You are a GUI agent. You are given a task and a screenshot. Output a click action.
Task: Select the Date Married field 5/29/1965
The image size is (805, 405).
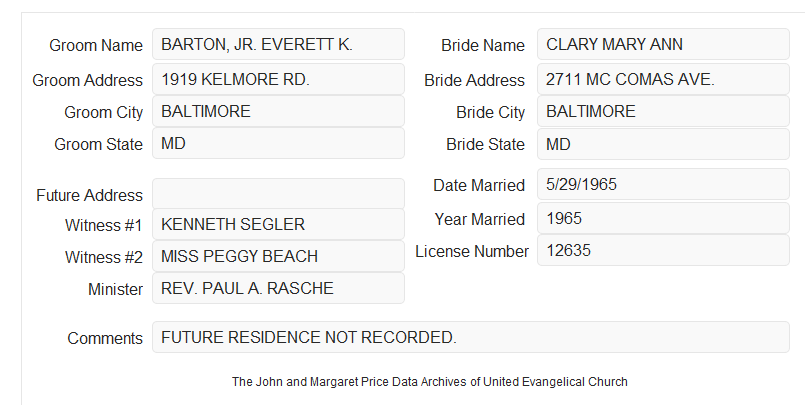(x=663, y=184)
